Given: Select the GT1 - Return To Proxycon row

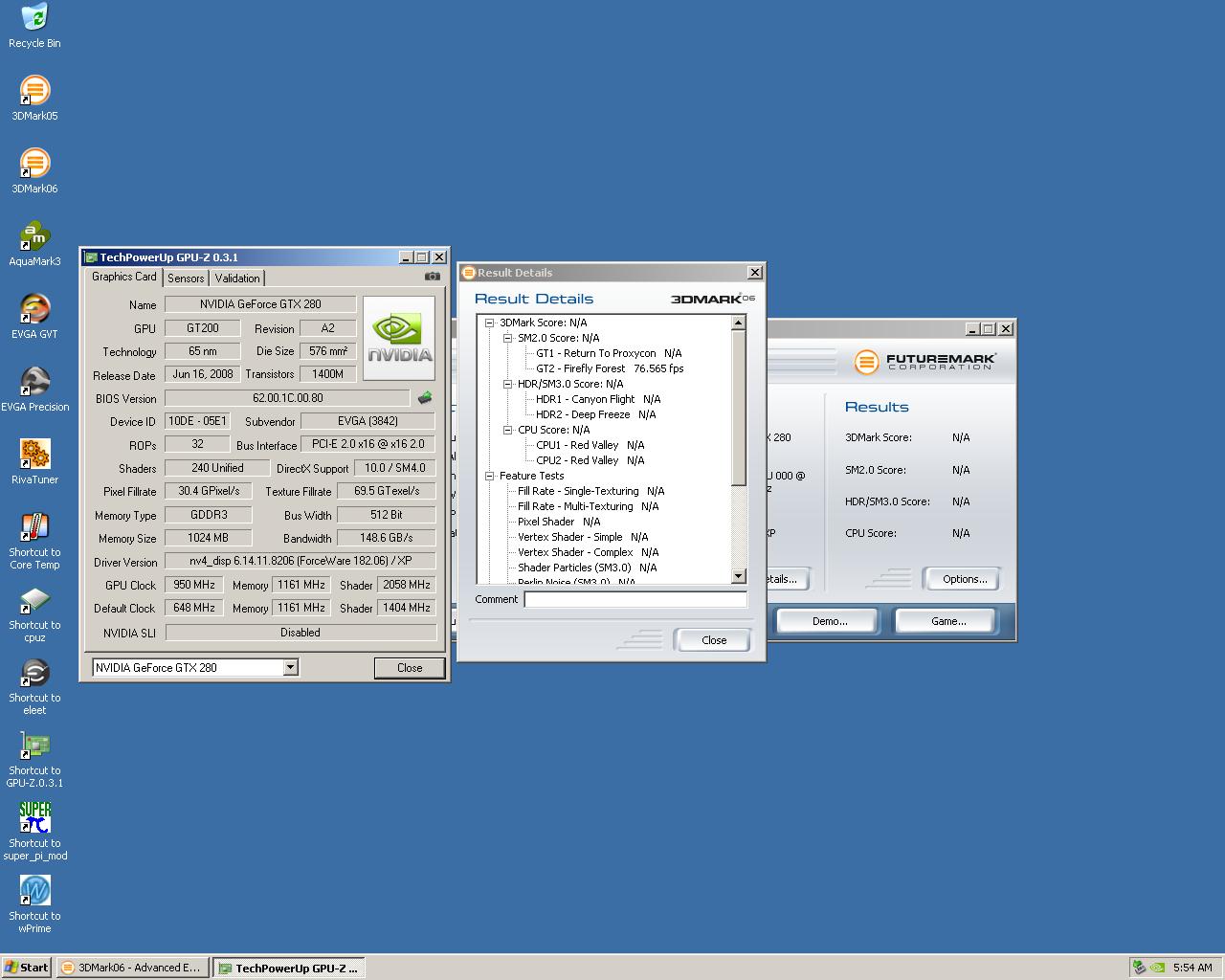Looking at the screenshot, I should pos(609,353).
